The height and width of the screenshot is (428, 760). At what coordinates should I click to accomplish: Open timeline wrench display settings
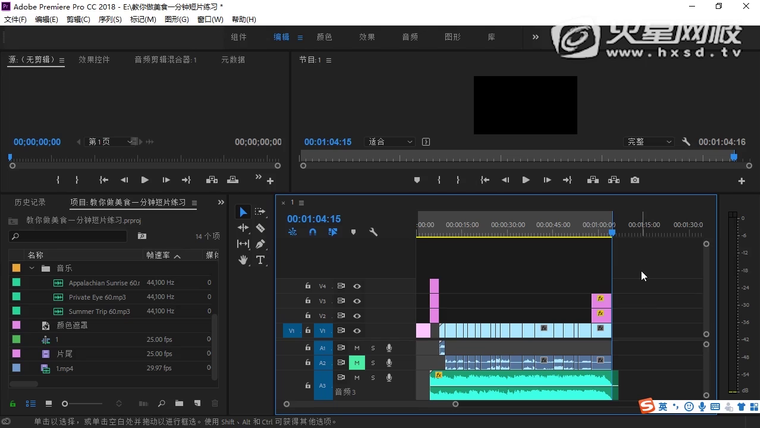[373, 232]
